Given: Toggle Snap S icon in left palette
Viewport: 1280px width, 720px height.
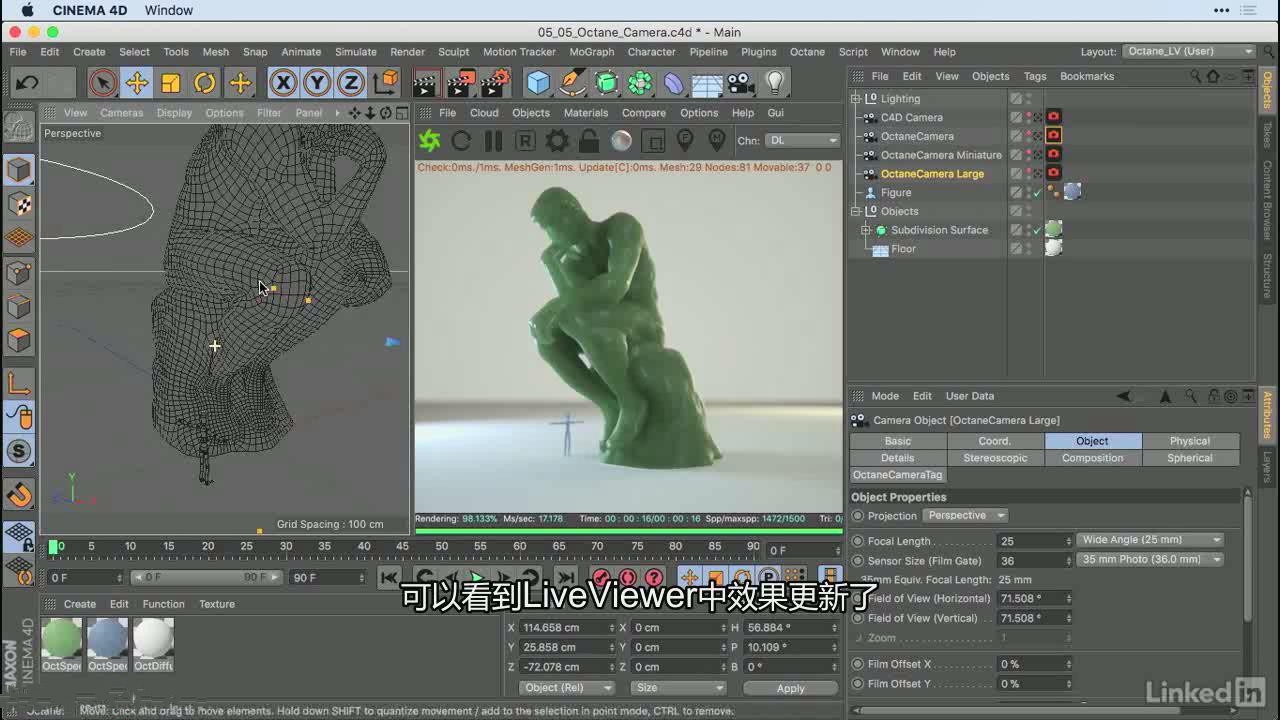Looking at the screenshot, I should (x=19, y=450).
